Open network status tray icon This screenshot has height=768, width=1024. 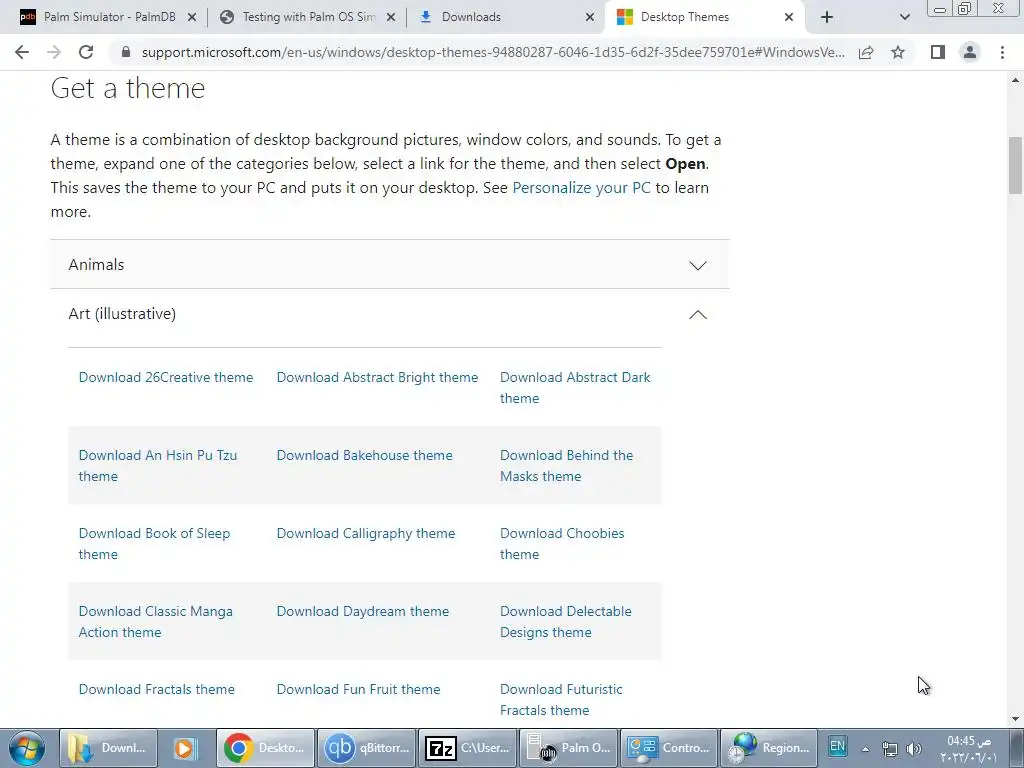point(889,749)
